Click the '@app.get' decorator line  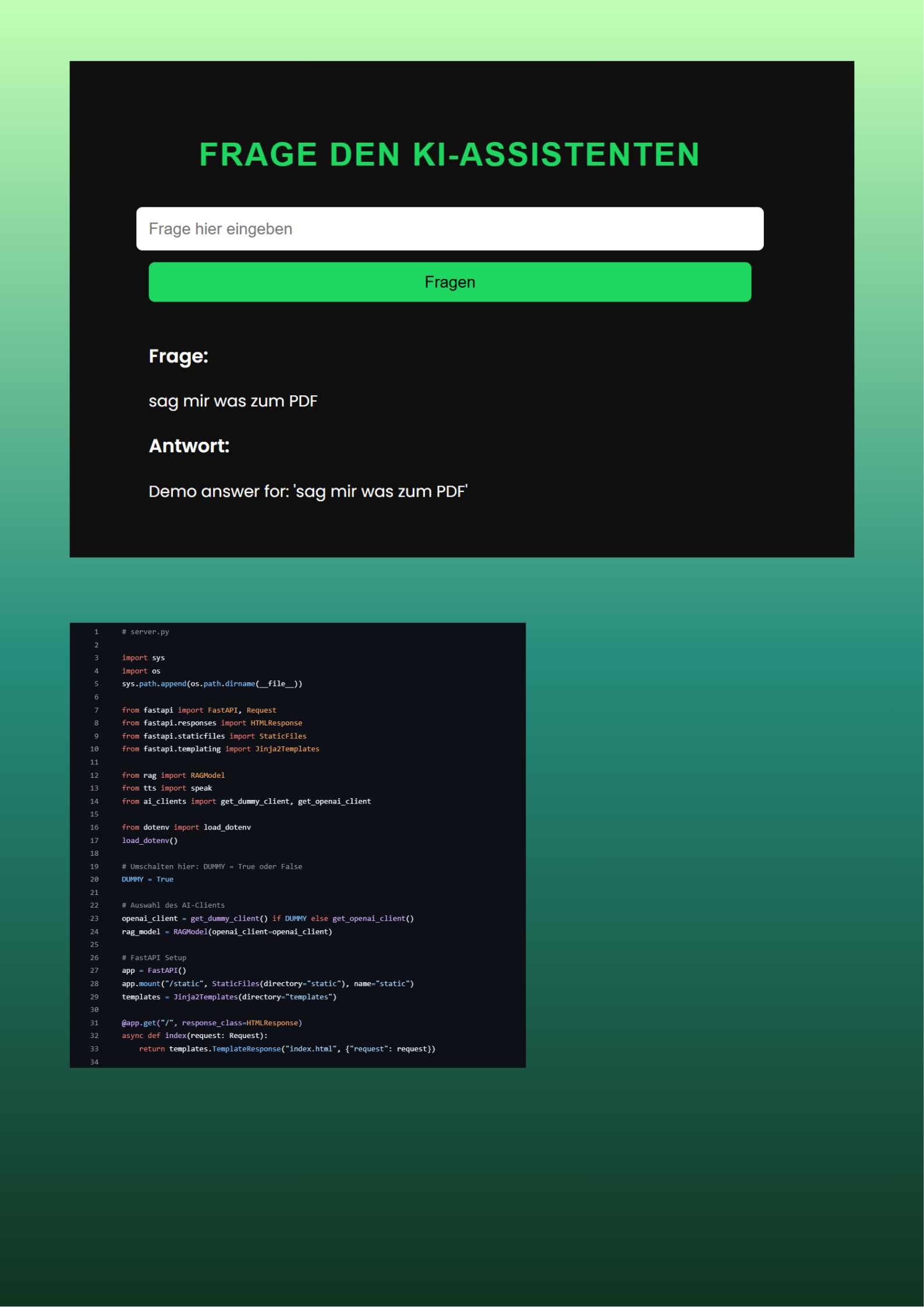pyautogui.click(x=211, y=1023)
